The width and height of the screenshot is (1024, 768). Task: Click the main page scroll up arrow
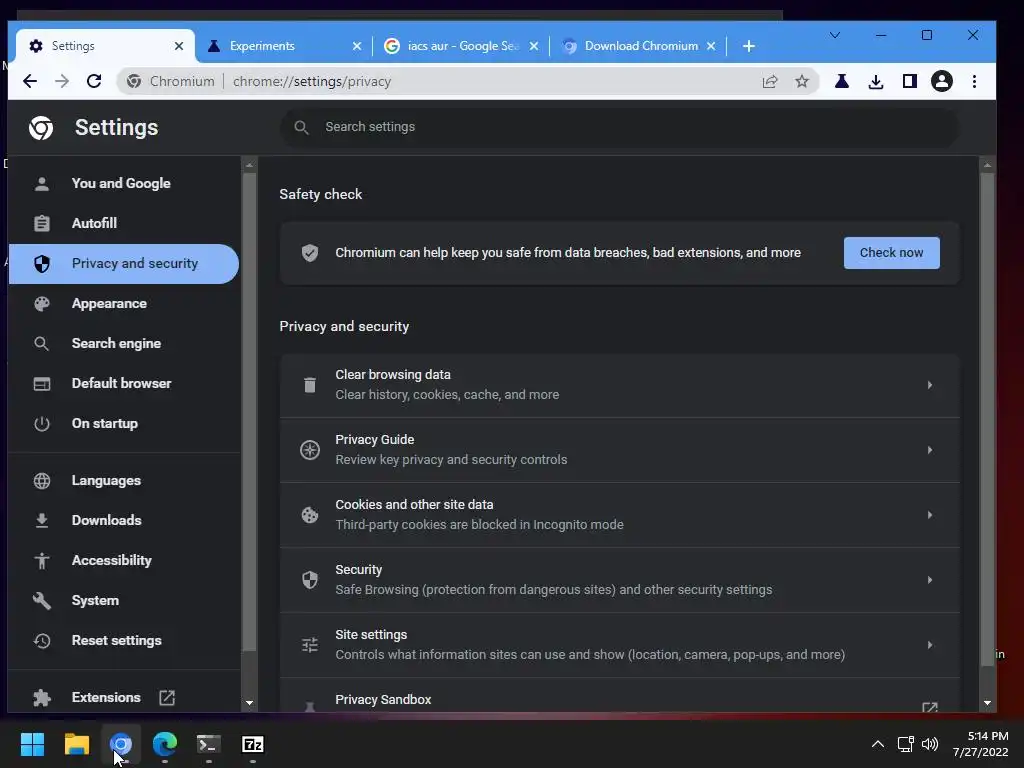point(987,165)
